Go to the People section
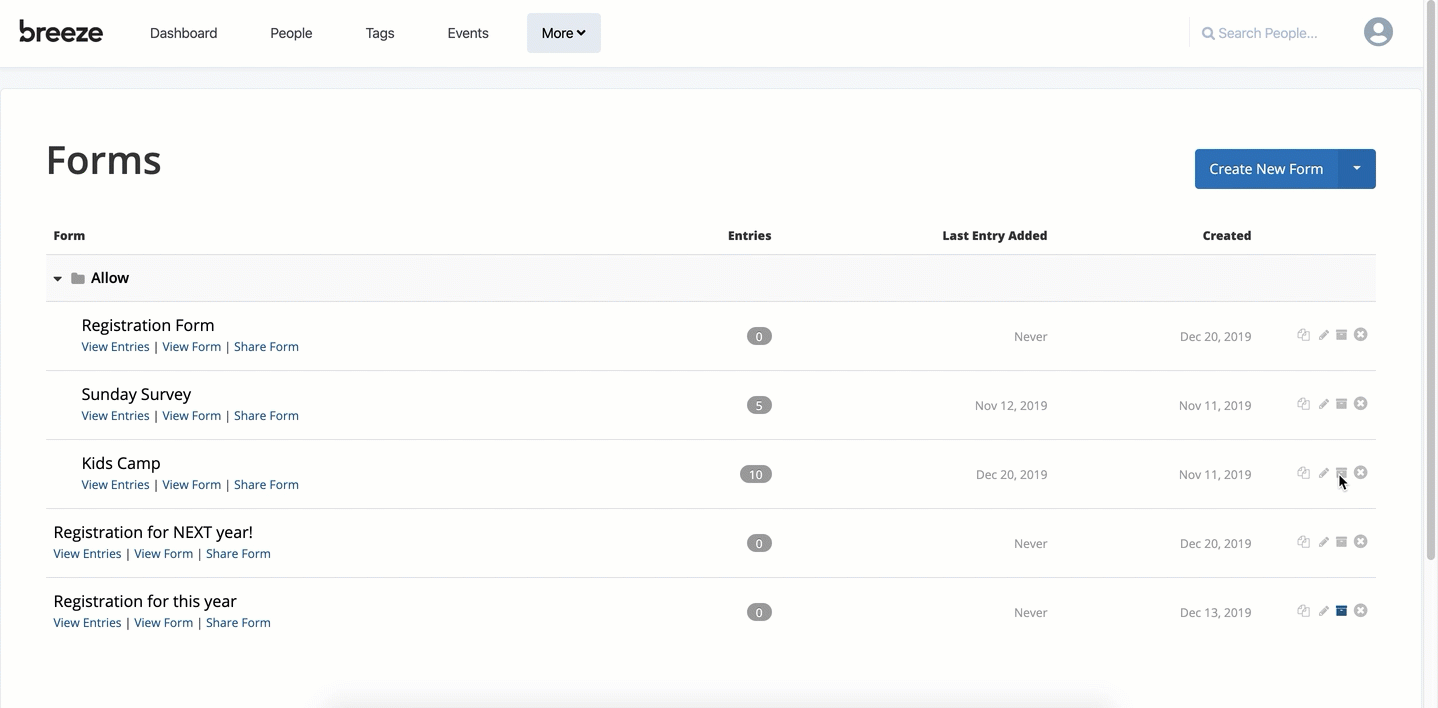This screenshot has width=1438, height=708. [x=290, y=32]
